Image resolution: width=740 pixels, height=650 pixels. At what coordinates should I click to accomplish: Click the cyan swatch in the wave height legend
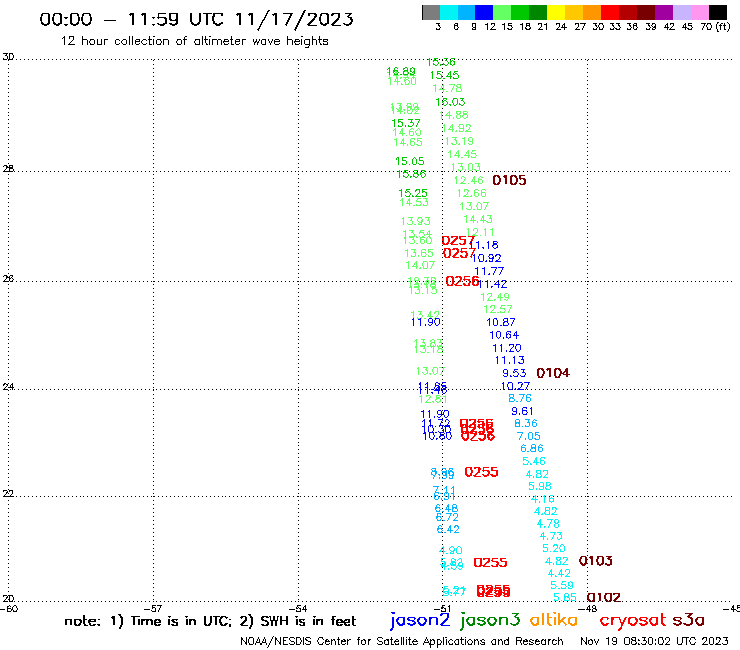(x=448, y=12)
